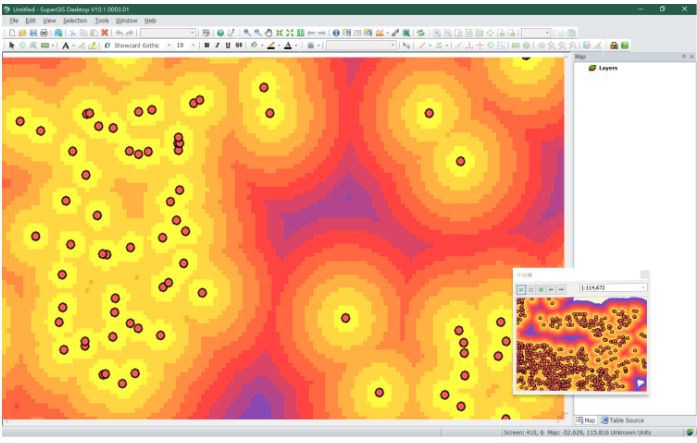Toggle Bold text formatting
This screenshot has width=697, height=443.
(x=206, y=45)
